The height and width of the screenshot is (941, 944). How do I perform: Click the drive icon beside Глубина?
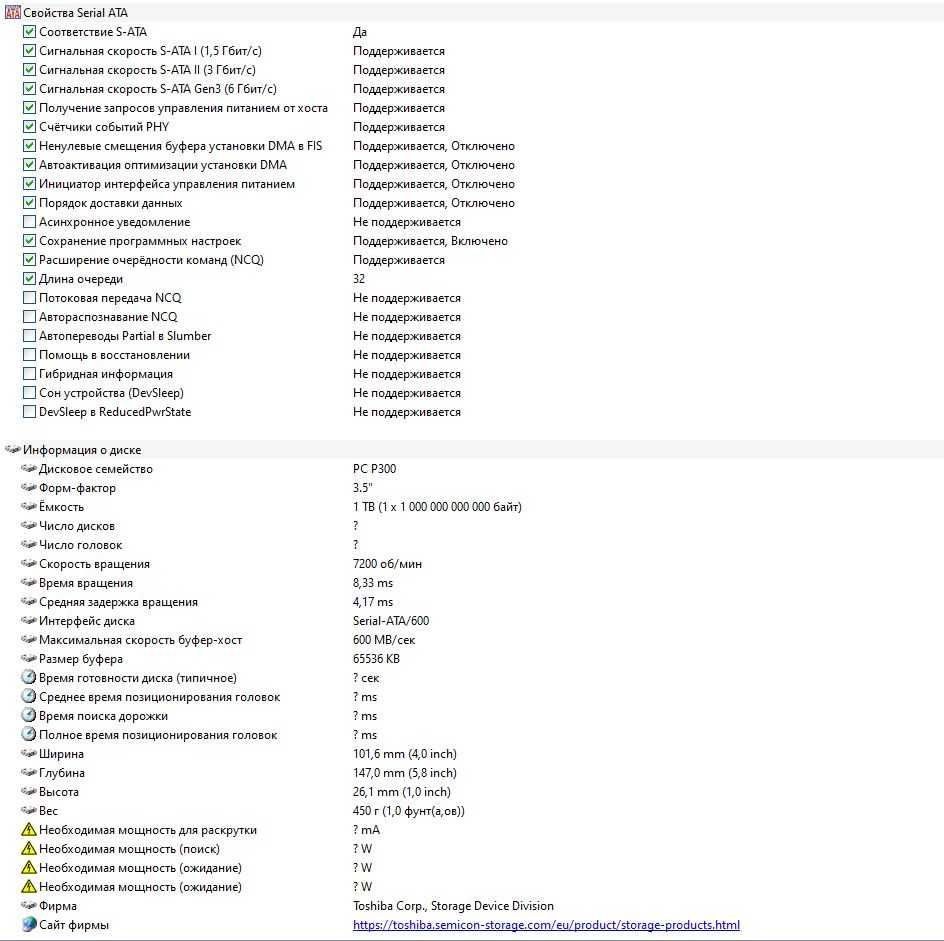tap(28, 772)
